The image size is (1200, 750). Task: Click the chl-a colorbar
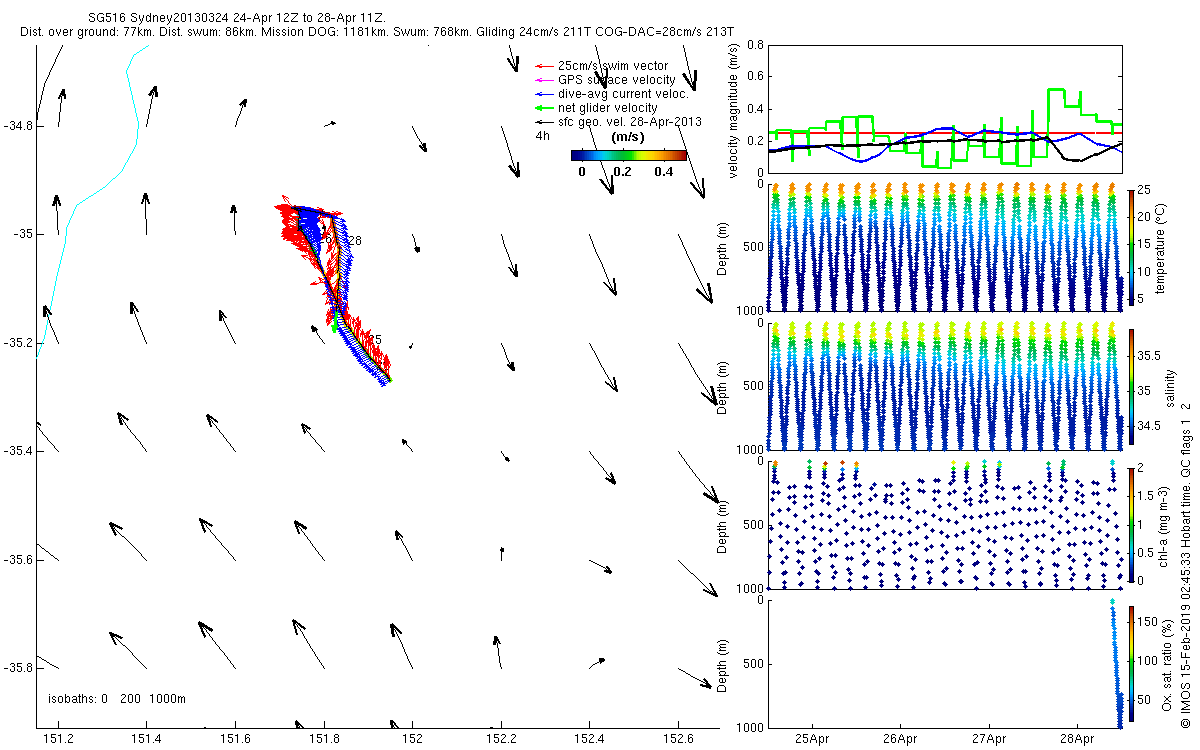(1131, 525)
